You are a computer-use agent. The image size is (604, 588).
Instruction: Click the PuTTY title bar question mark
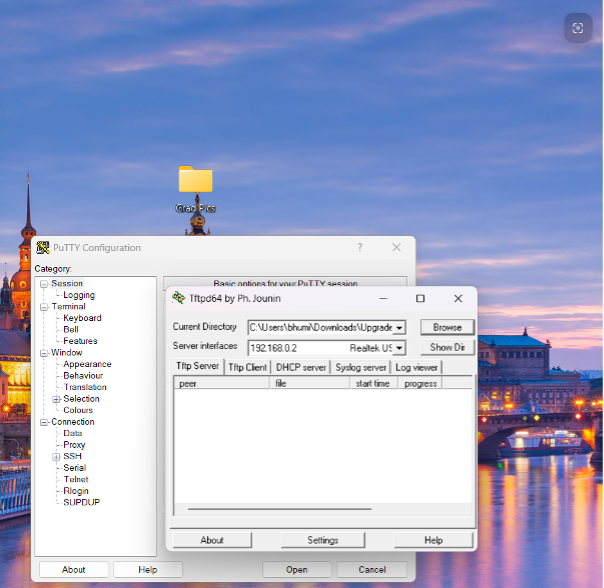360,248
